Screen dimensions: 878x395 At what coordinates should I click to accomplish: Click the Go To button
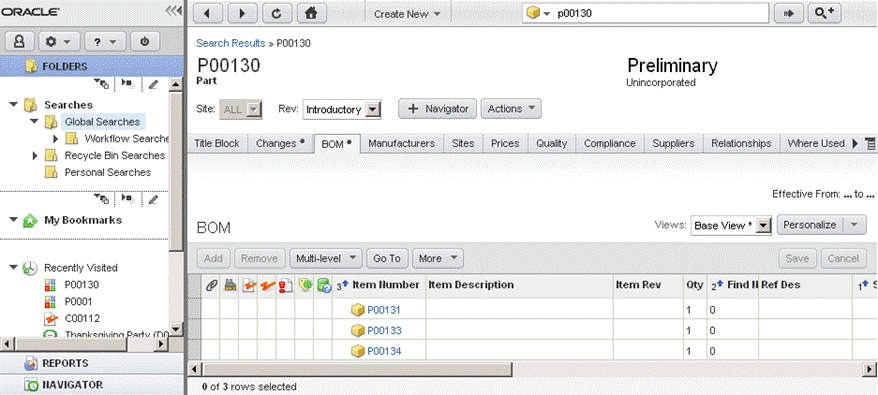(x=387, y=258)
